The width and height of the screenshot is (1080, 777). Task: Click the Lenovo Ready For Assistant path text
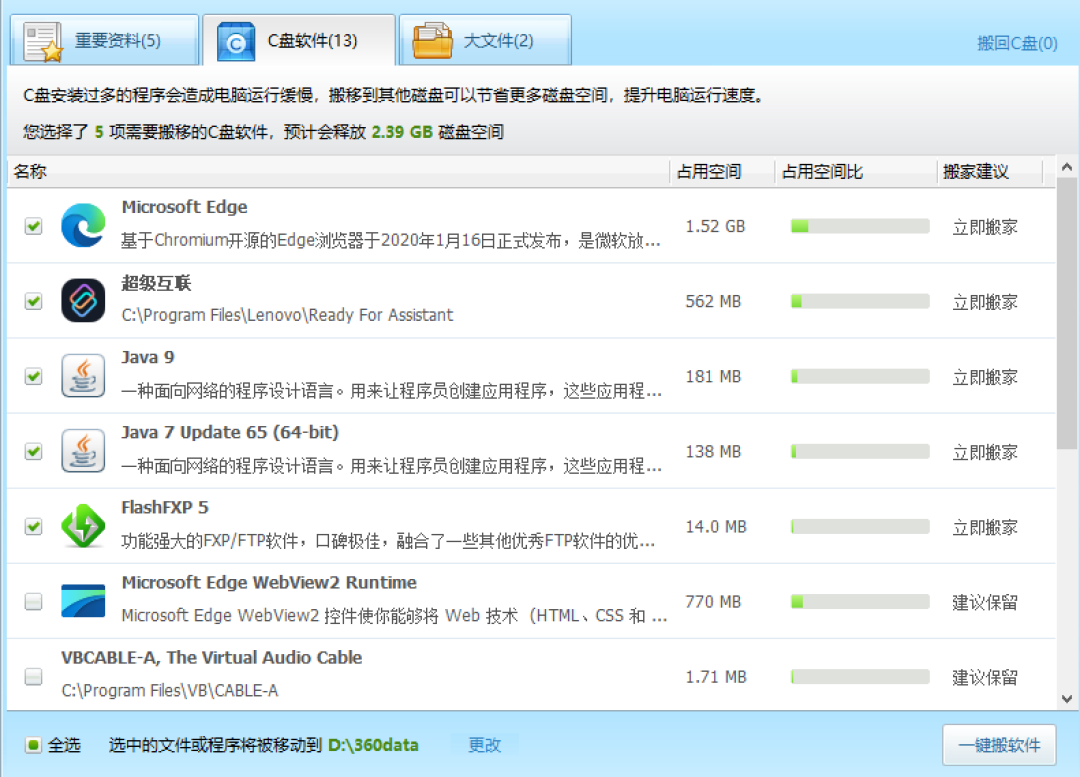pos(287,315)
